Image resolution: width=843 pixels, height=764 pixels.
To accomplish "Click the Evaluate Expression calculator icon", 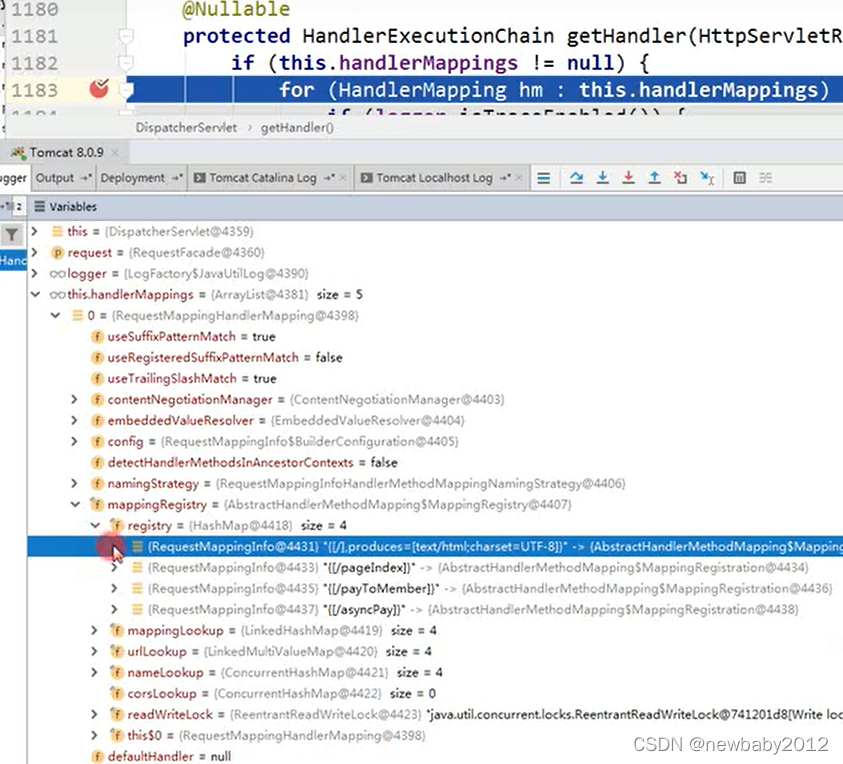I will pyautogui.click(x=739, y=177).
